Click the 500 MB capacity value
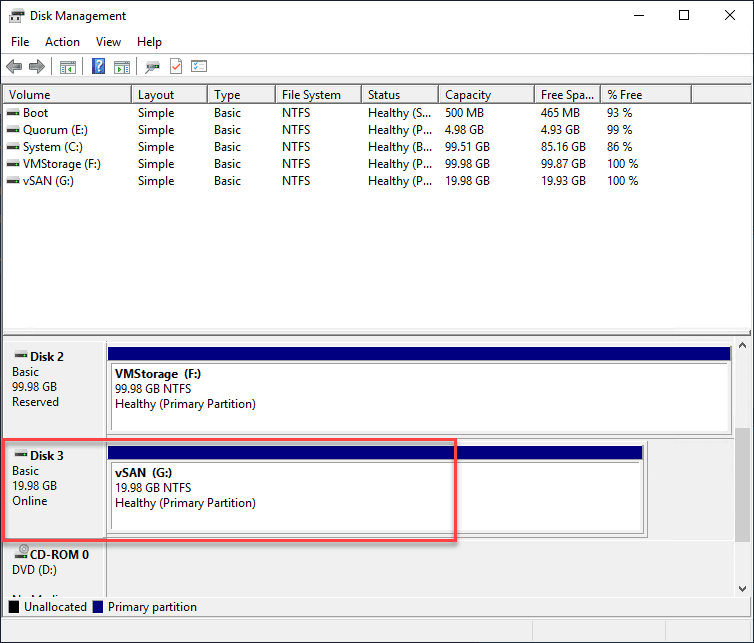 (x=464, y=113)
